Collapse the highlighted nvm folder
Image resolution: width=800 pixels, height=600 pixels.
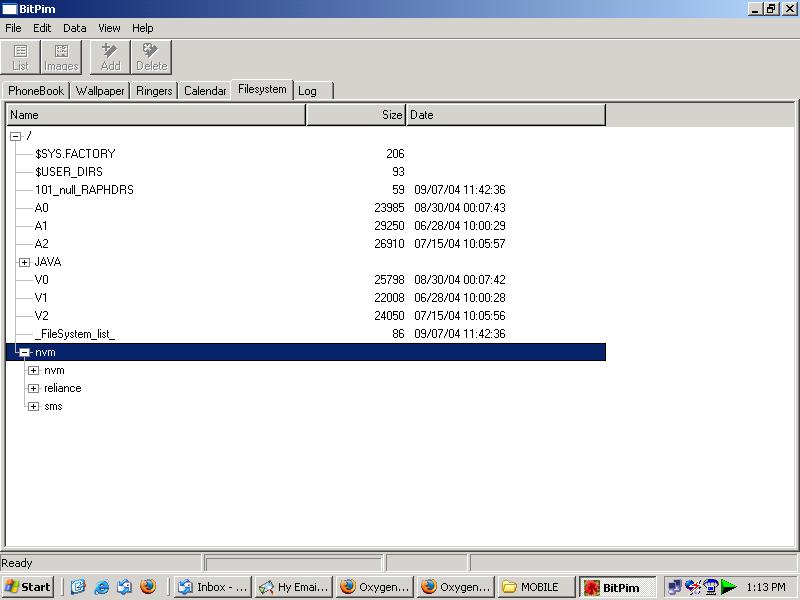click(x=24, y=353)
